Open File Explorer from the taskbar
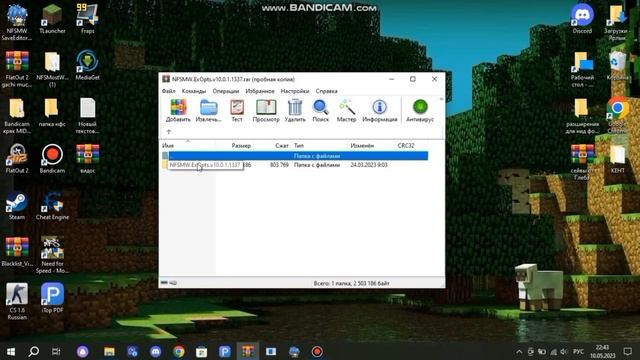 pyautogui.click(x=109, y=351)
